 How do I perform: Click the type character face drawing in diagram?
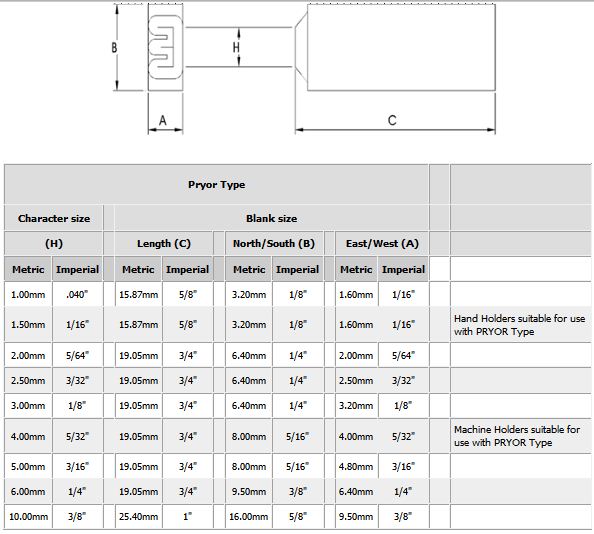pyautogui.click(x=165, y=47)
